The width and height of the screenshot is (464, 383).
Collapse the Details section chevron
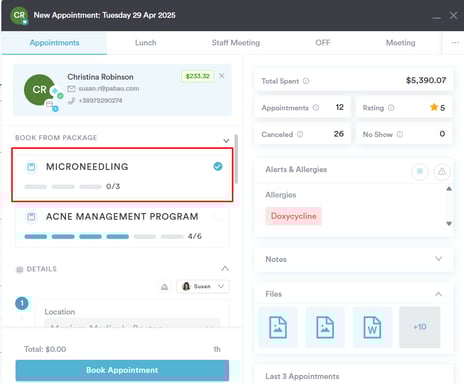pyautogui.click(x=225, y=268)
